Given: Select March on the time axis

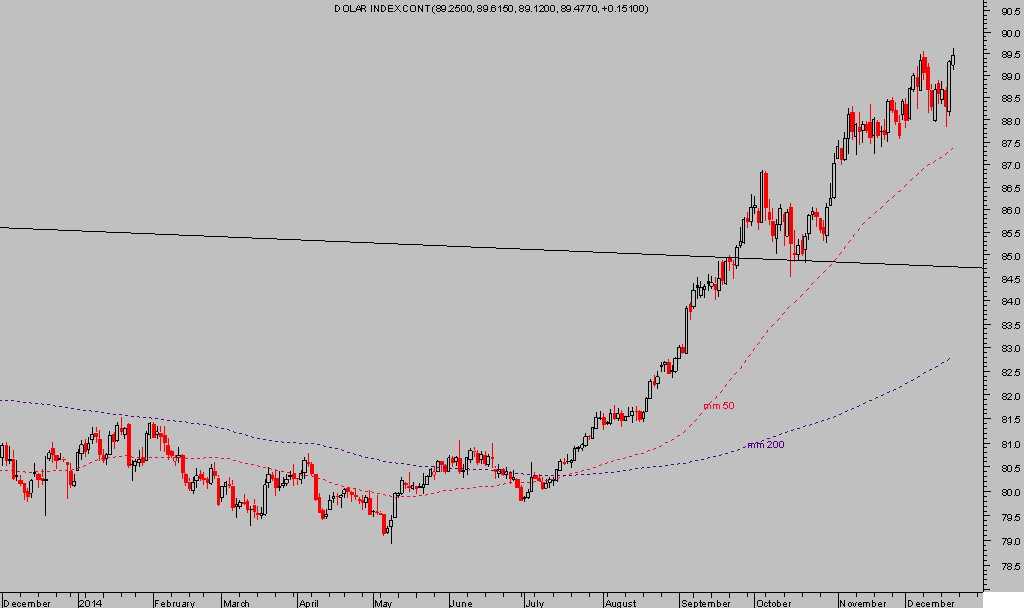Looking at the screenshot, I should [238, 603].
